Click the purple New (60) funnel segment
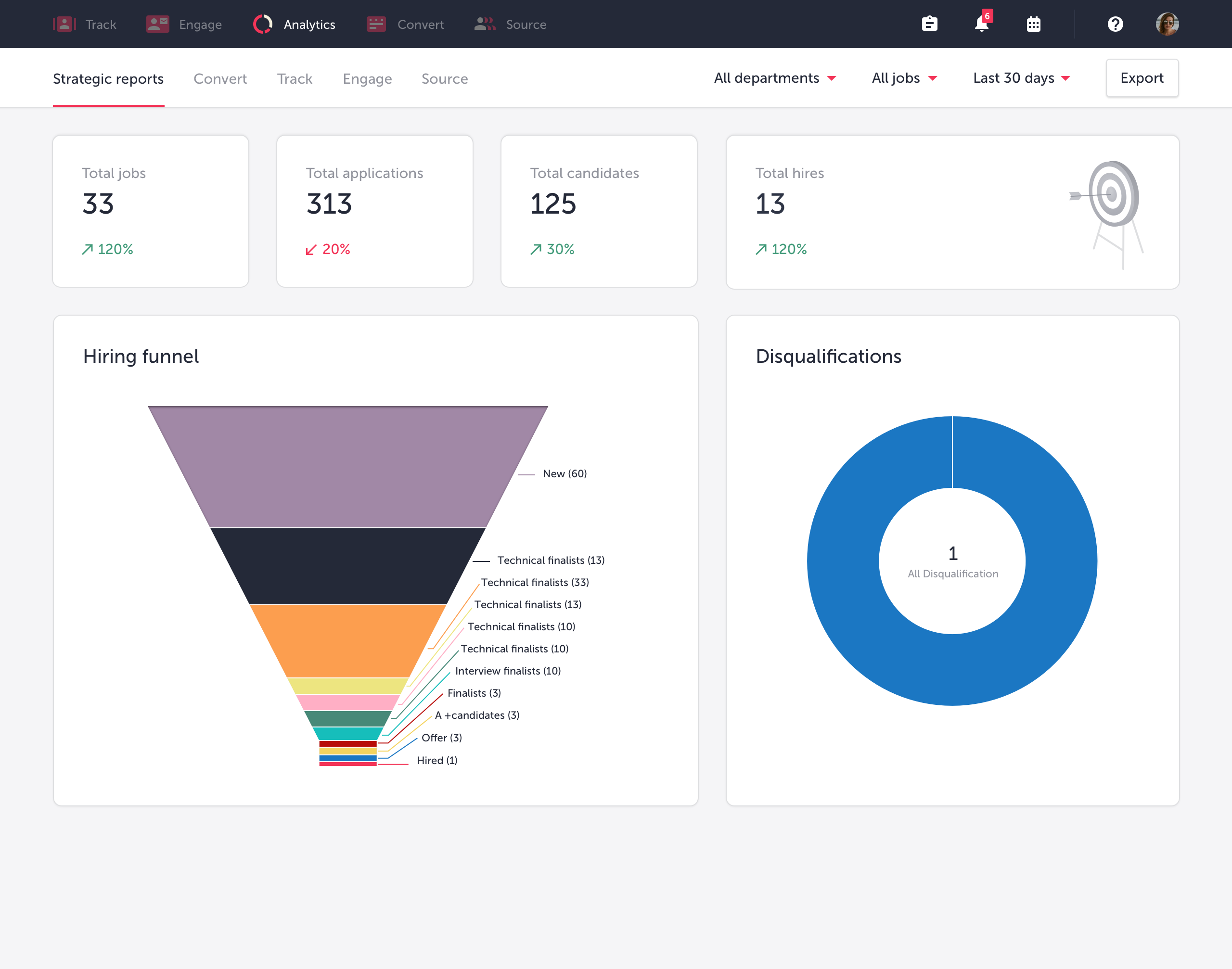 point(348,466)
